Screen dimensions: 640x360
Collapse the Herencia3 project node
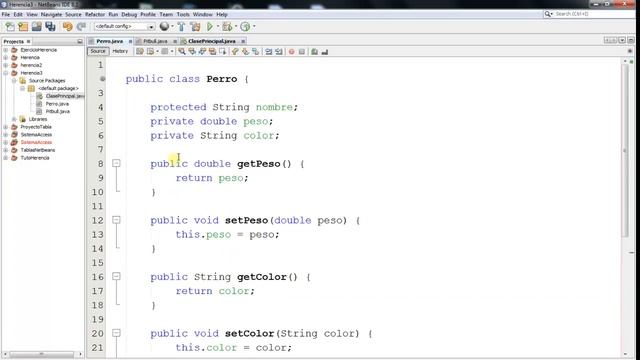coord(6,73)
